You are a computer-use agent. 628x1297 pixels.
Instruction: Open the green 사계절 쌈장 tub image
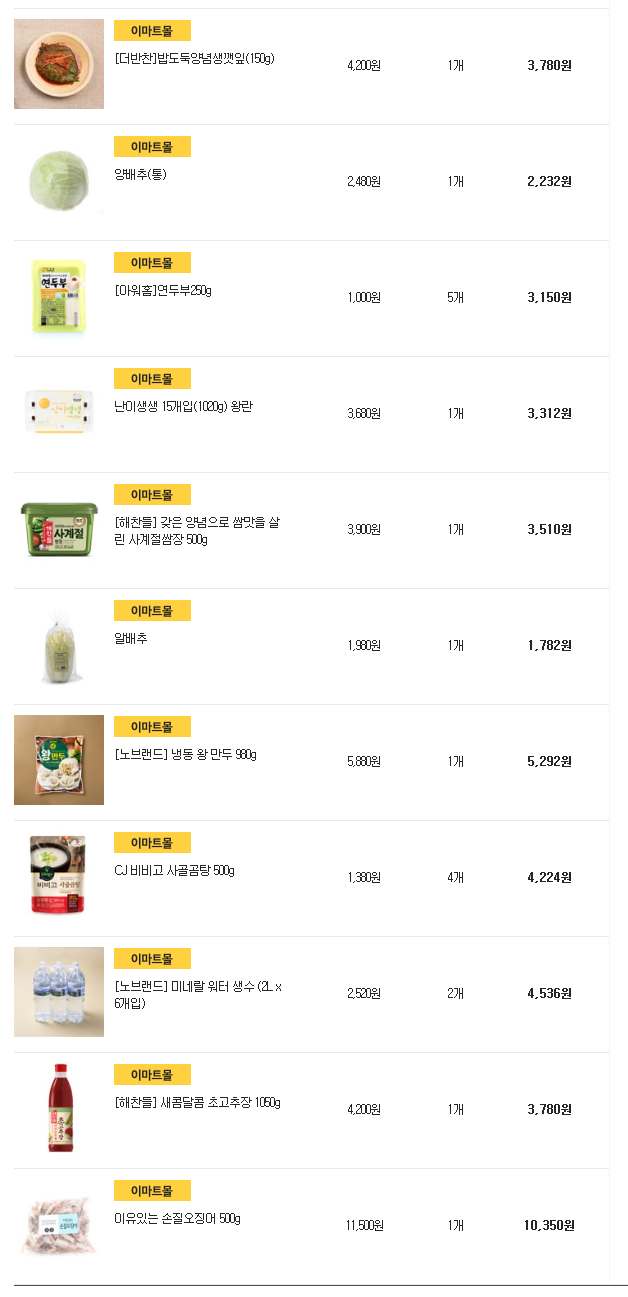pyautogui.click(x=59, y=528)
